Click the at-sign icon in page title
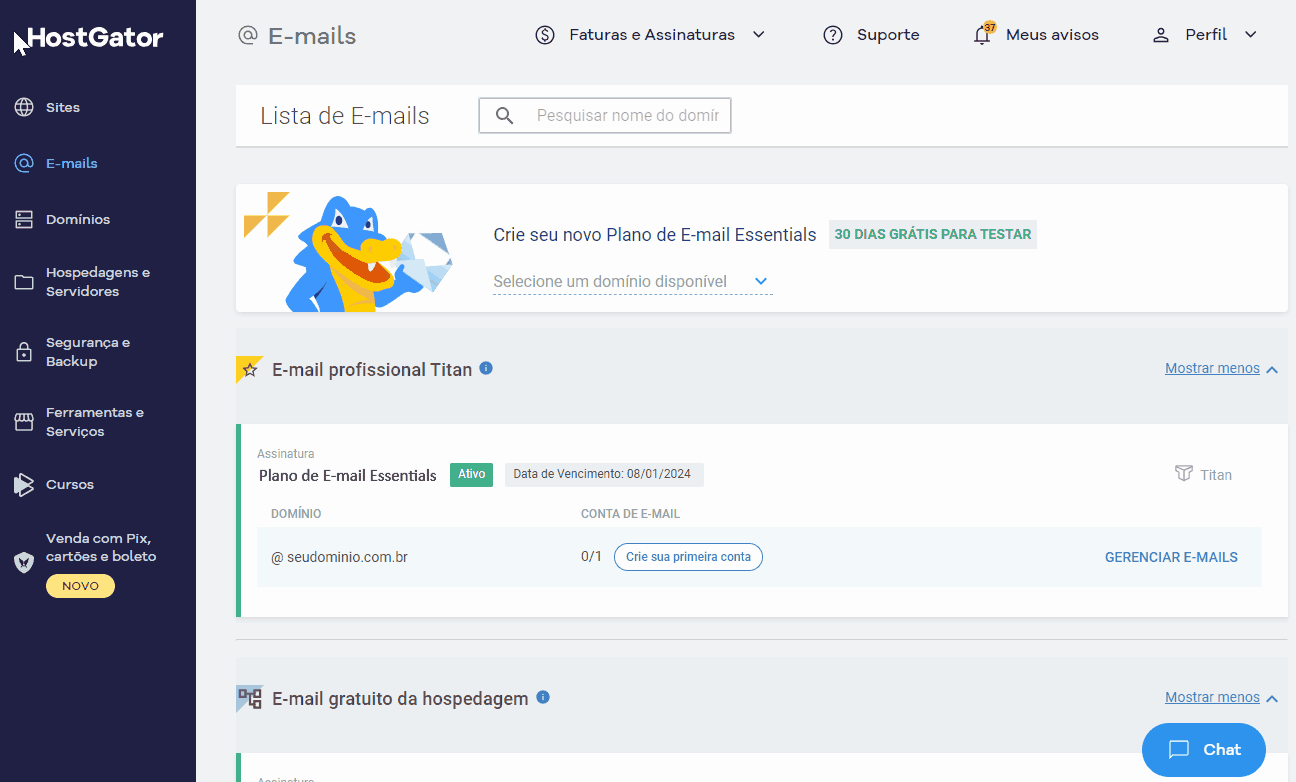Viewport: 1296px width, 782px height. (x=248, y=36)
